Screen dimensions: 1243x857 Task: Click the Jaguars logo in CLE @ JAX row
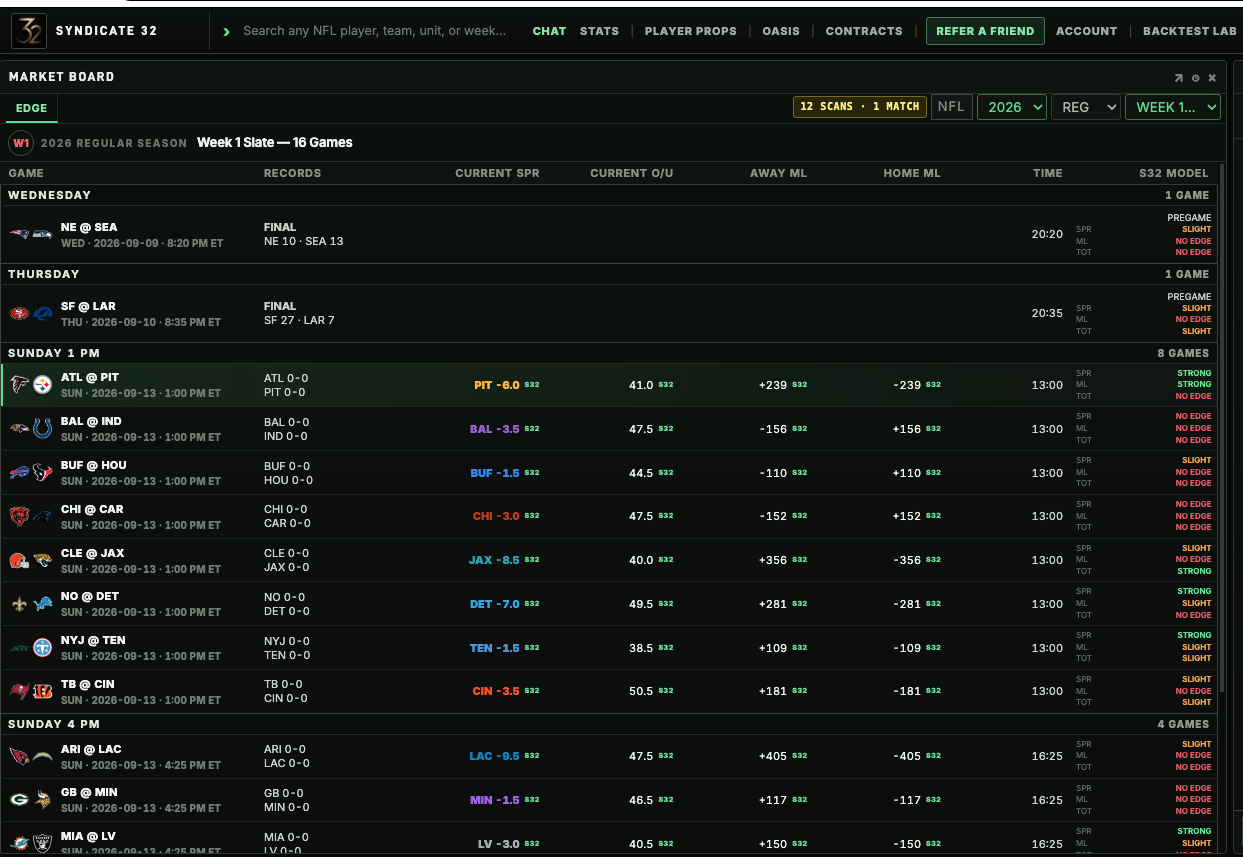point(42,560)
